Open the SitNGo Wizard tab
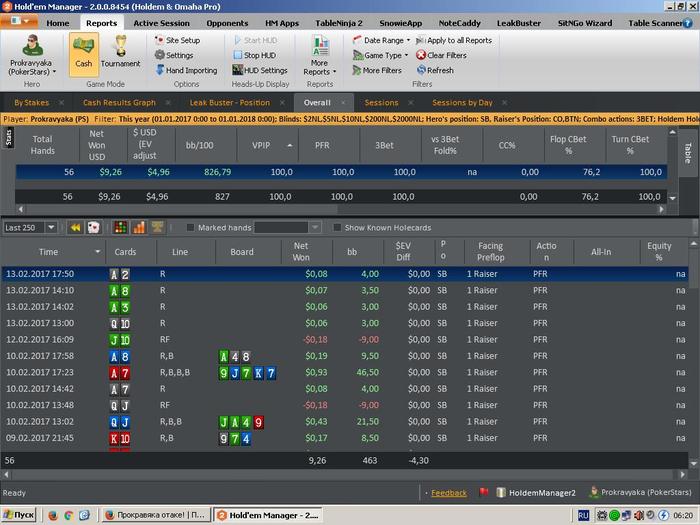 584,23
